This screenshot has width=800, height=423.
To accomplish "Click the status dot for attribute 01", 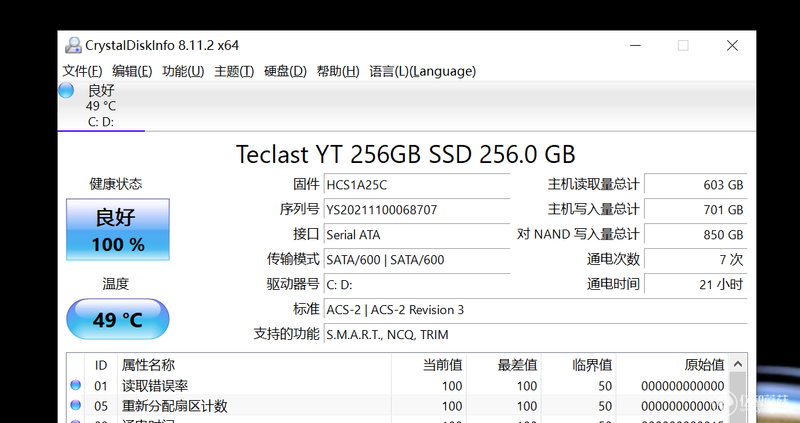I will click(x=76, y=385).
